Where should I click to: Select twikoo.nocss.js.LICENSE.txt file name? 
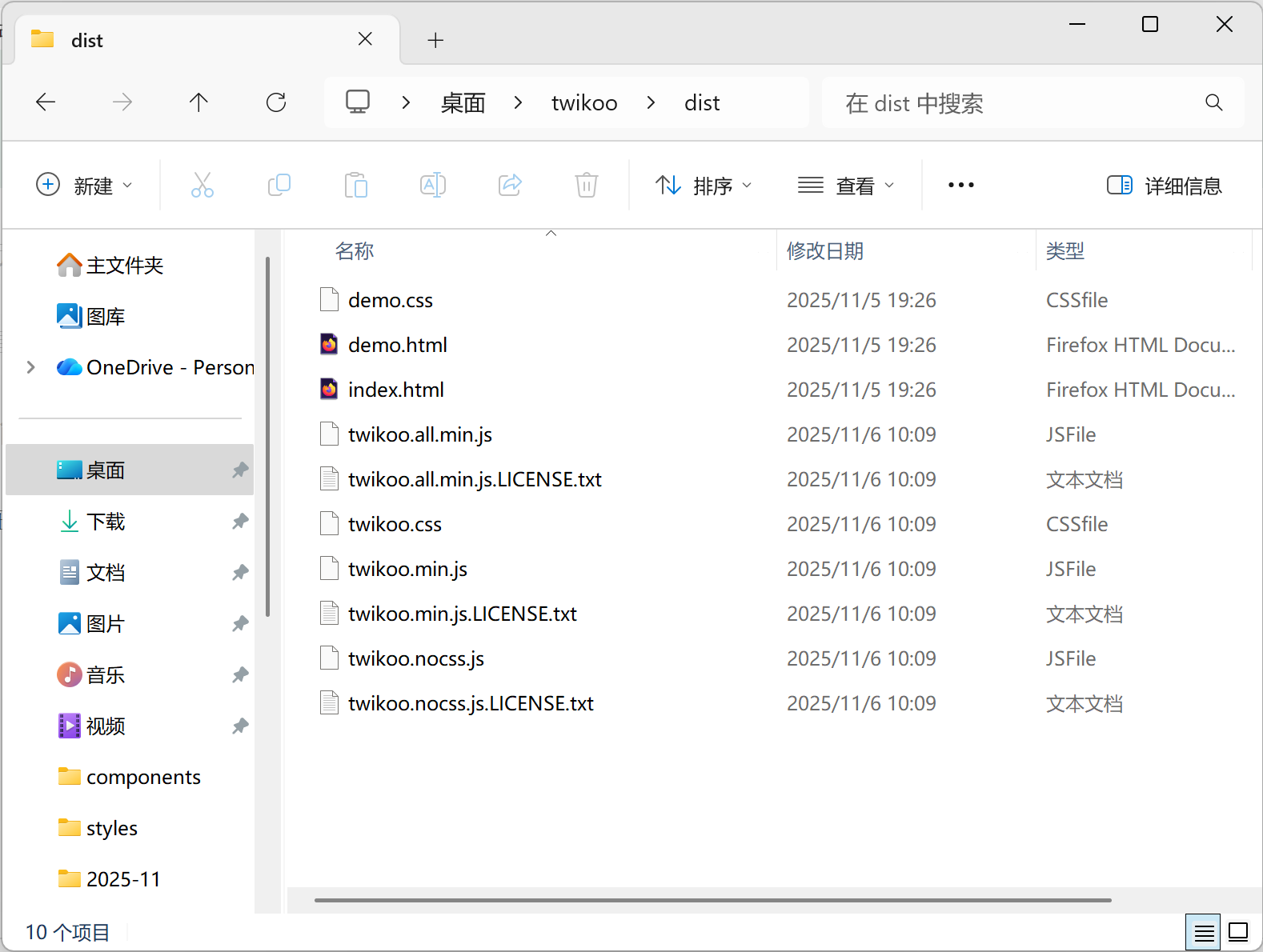click(x=471, y=703)
